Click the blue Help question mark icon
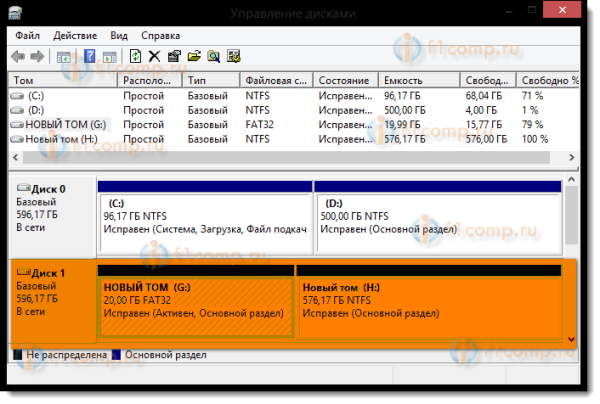Image resolution: width=600 pixels, height=404 pixels. tap(89, 56)
